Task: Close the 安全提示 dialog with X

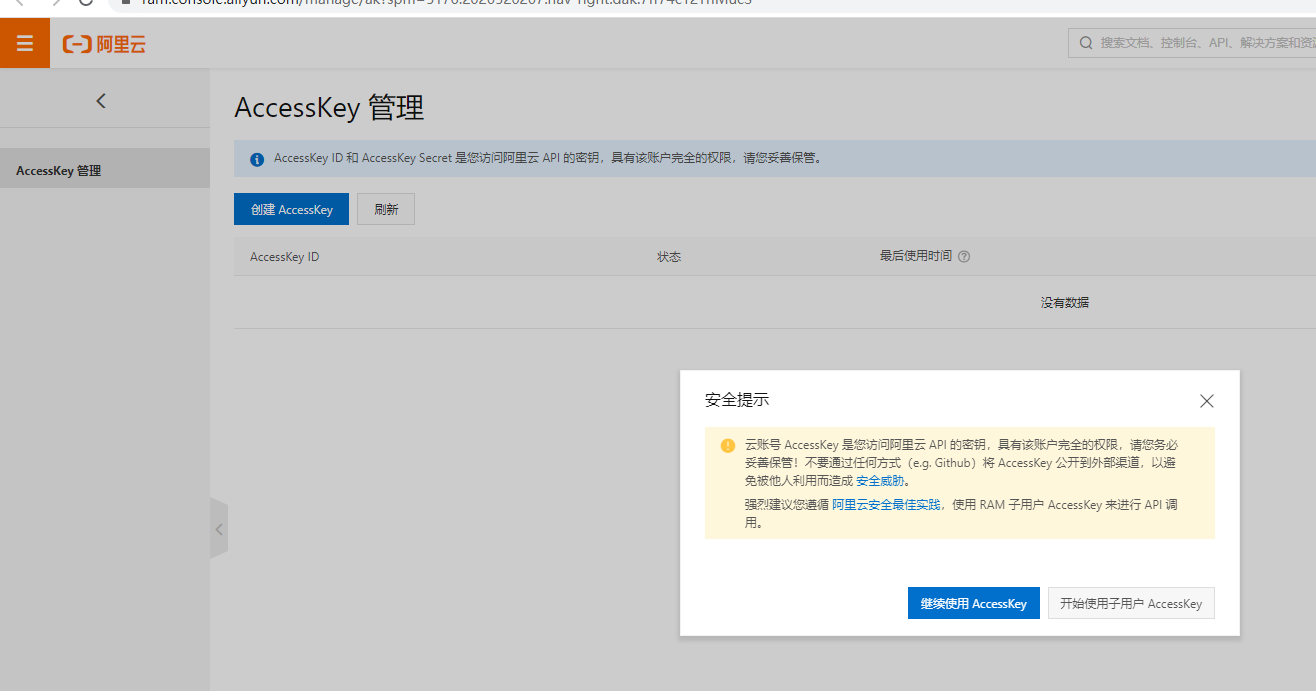Action: tap(1207, 401)
